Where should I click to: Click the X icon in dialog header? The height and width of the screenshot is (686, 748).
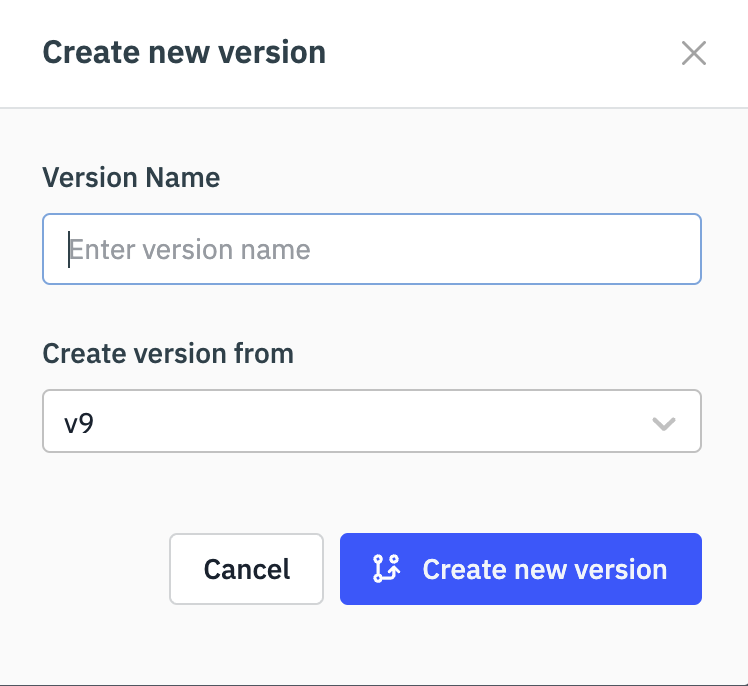click(693, 53)
